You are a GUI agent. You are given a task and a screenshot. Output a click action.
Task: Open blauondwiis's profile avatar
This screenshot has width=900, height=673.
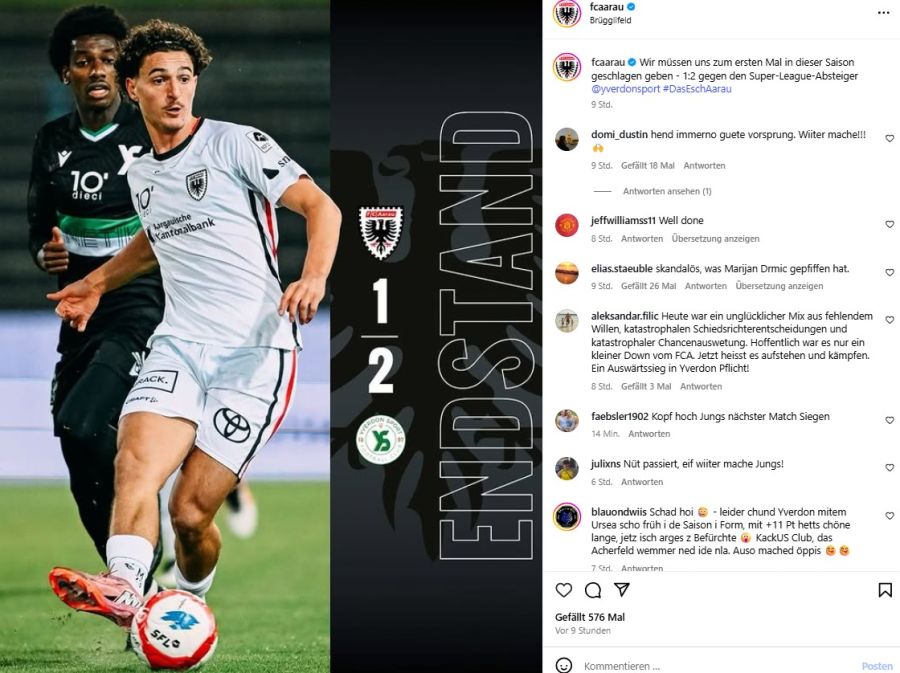click(567, 516)
